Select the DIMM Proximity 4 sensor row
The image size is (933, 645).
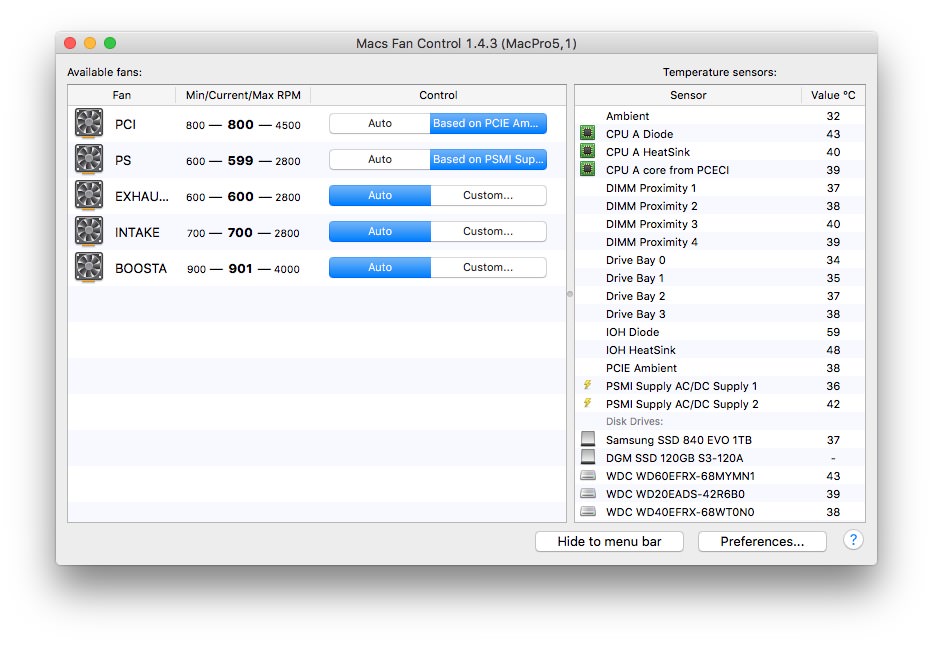tap(720, 242)
